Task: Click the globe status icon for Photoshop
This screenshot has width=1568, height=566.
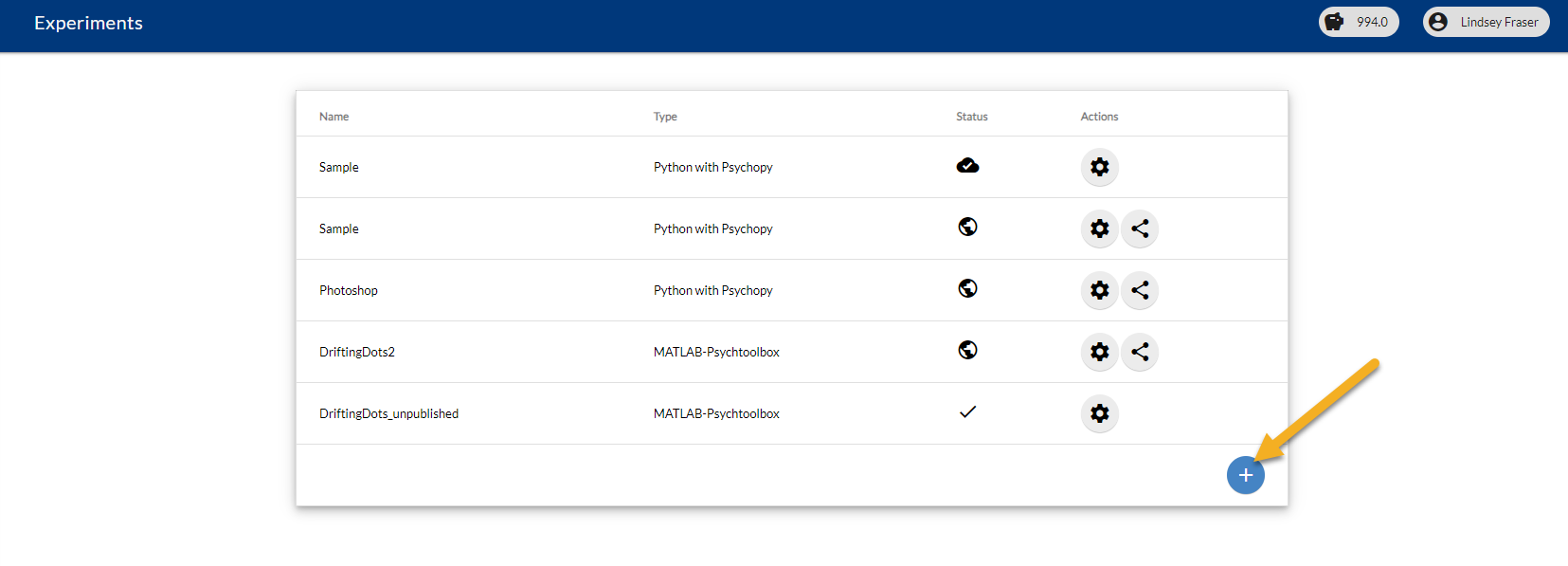Action: [967, 288]
